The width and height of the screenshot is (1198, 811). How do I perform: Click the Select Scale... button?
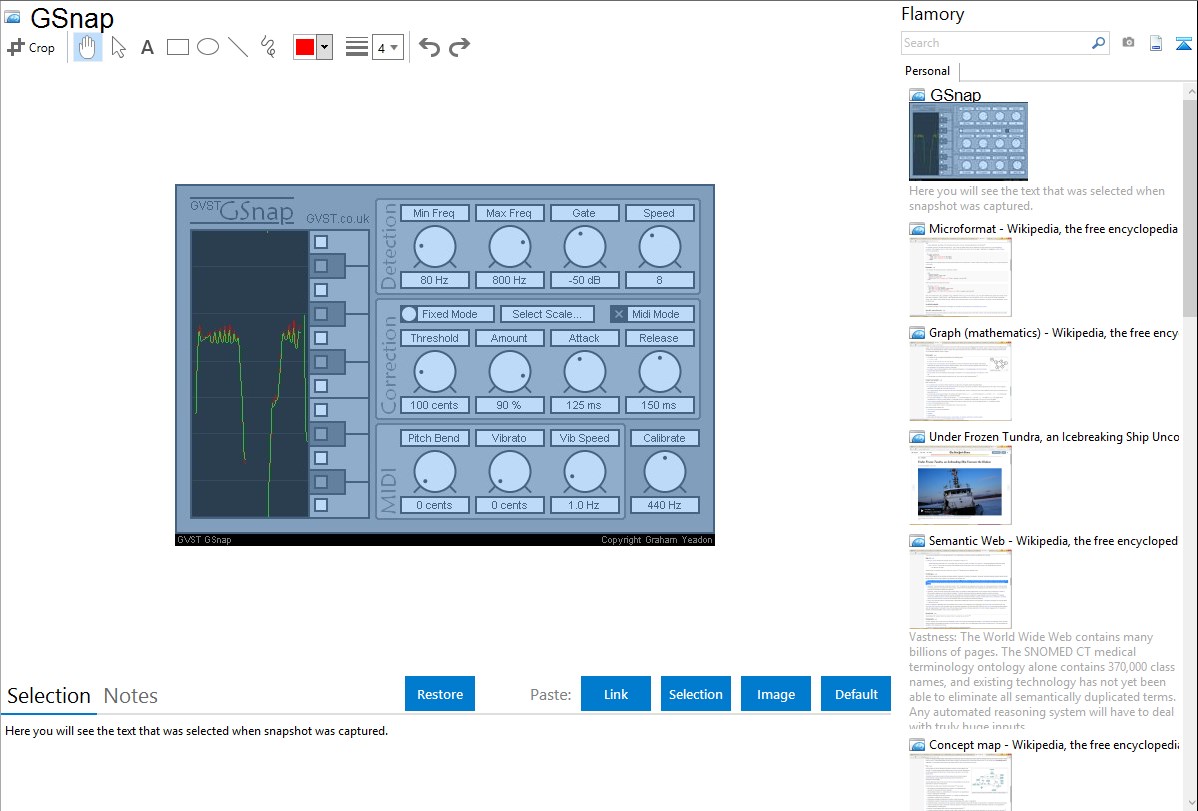point(547,314)
